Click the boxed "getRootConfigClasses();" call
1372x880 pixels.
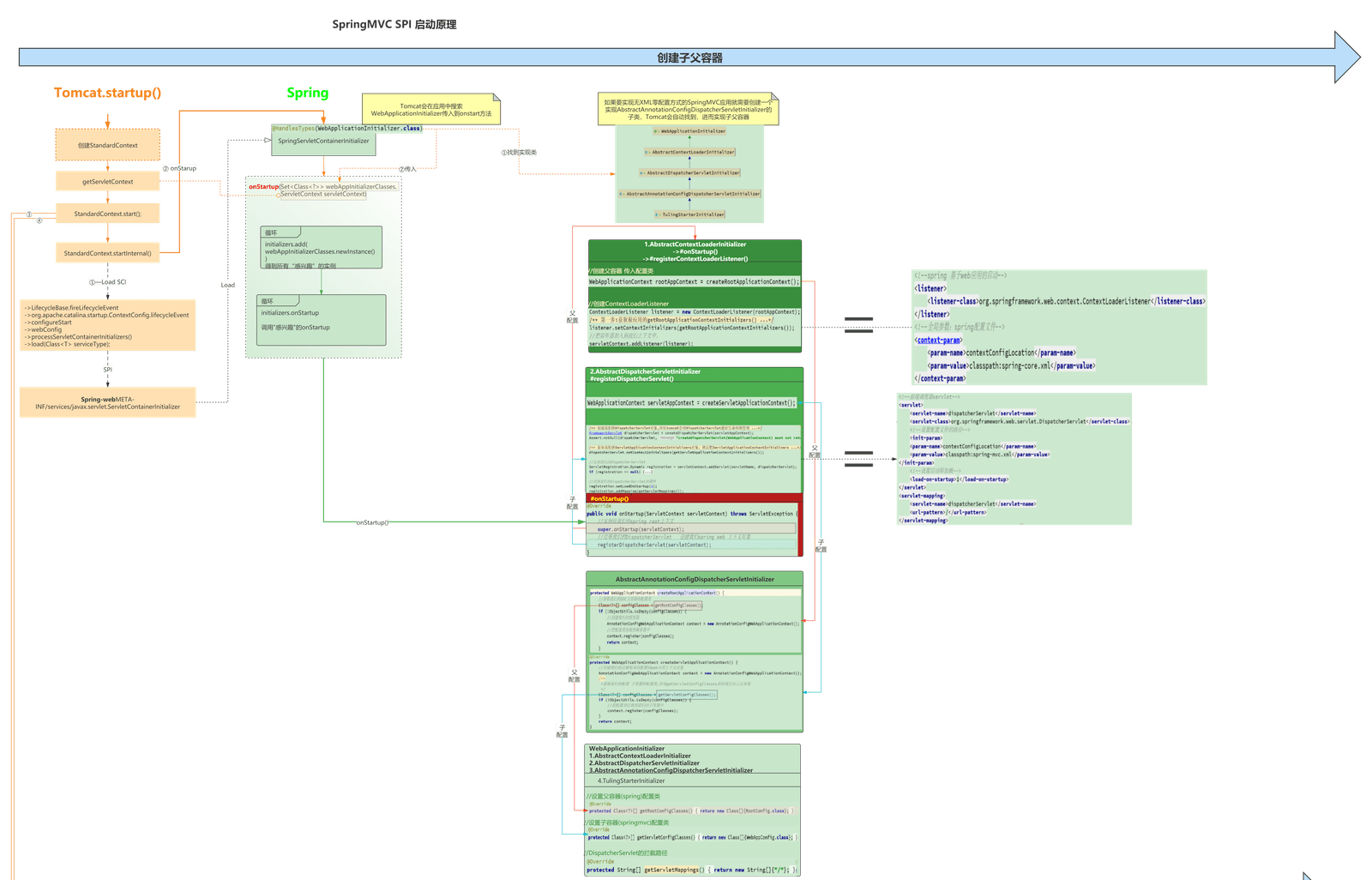click(x=678, y=606)
